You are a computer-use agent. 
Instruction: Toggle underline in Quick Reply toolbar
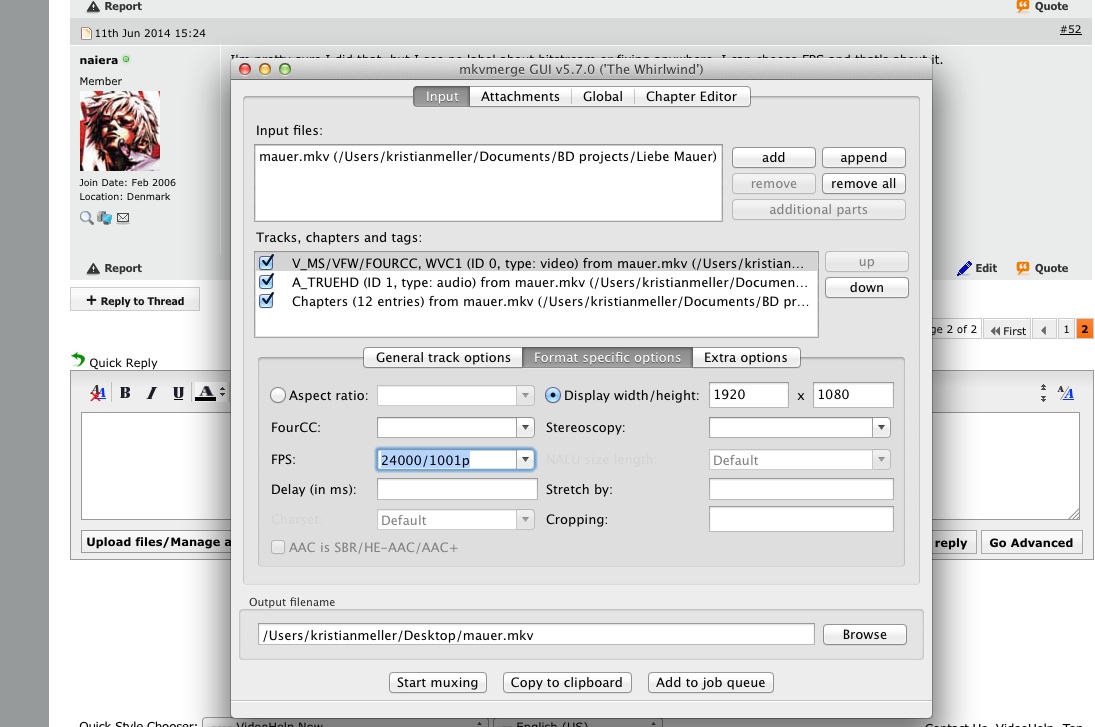(178, 393)
